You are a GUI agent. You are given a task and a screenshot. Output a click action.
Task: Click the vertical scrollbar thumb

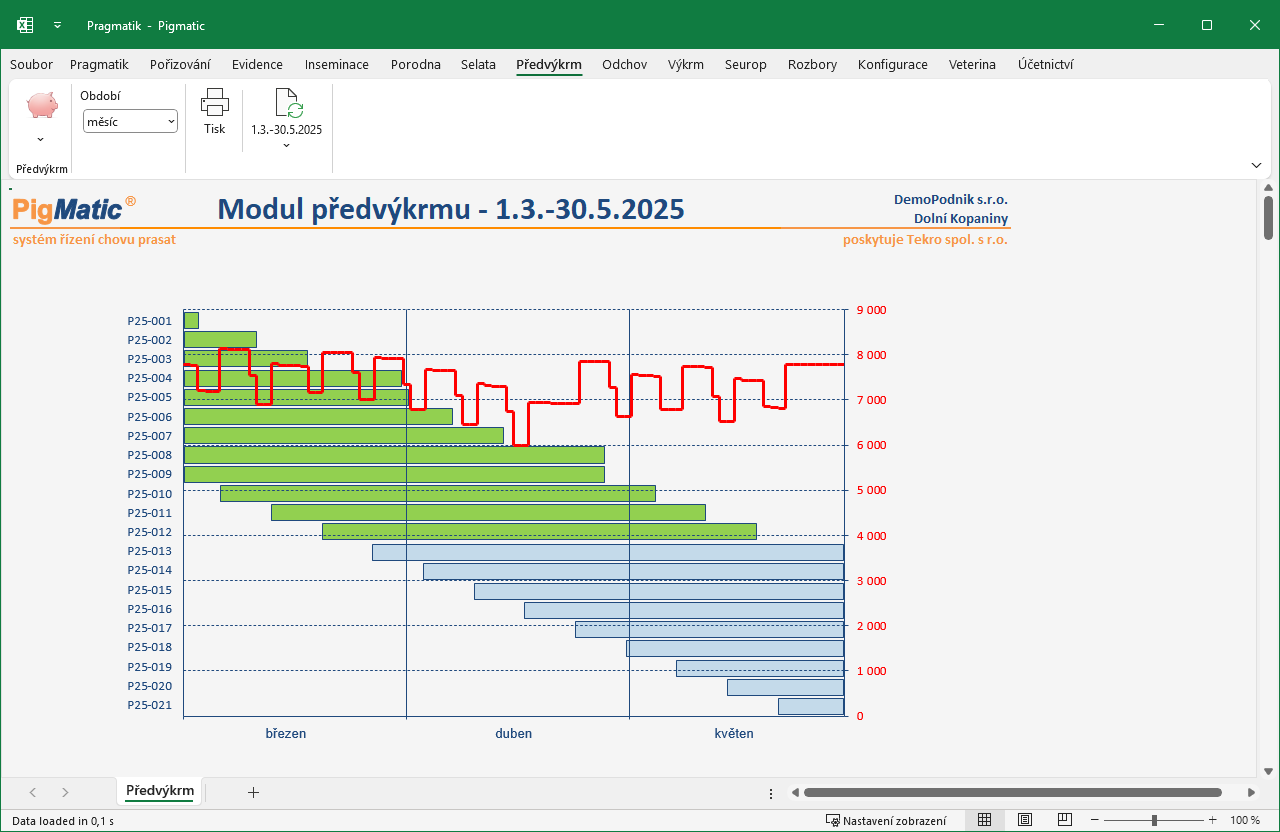pyautogui.click(x=1268, y=218)
